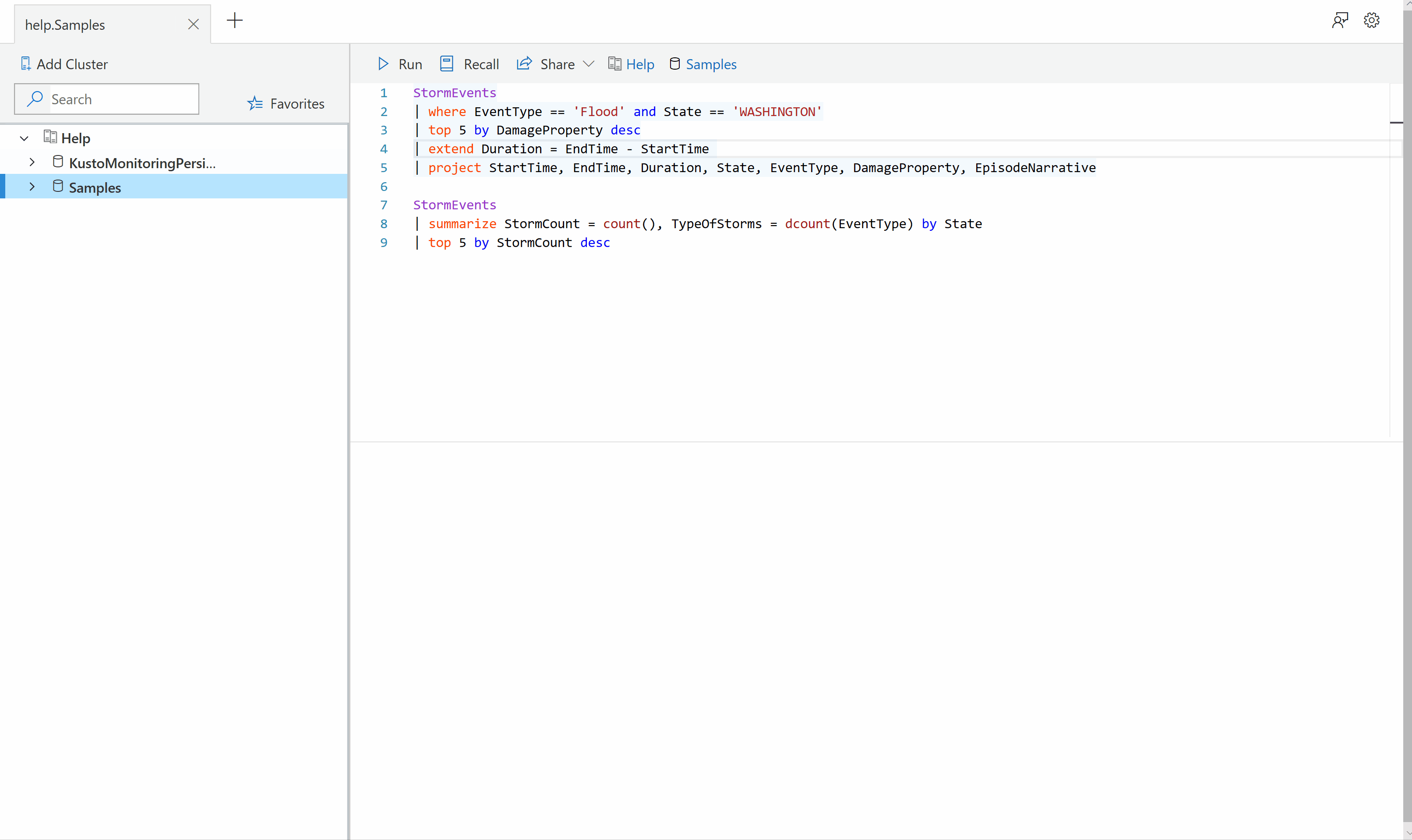Viewport: 1412px width, 840px height.
Task: Open the Share dropdown chevron
Action: point(589,64)
